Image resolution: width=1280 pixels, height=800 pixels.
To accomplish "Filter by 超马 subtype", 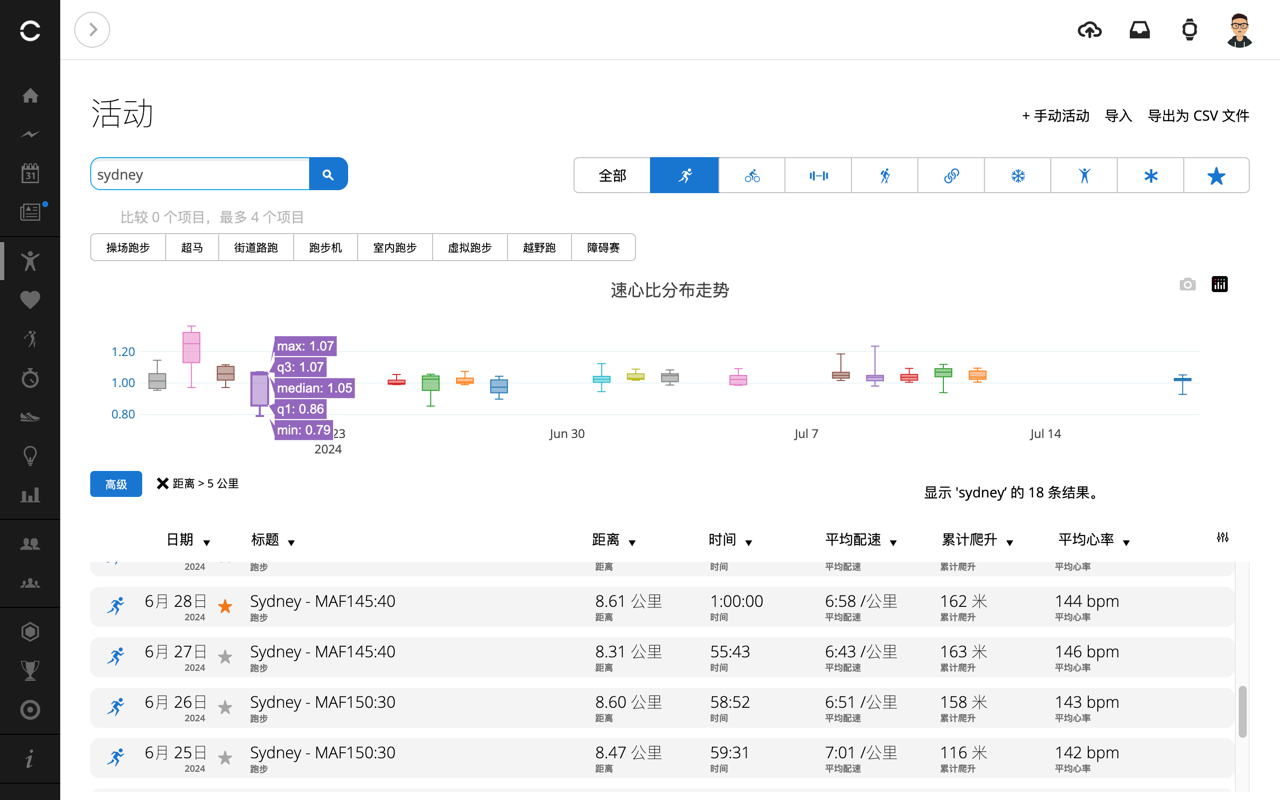I will point(192,247).
